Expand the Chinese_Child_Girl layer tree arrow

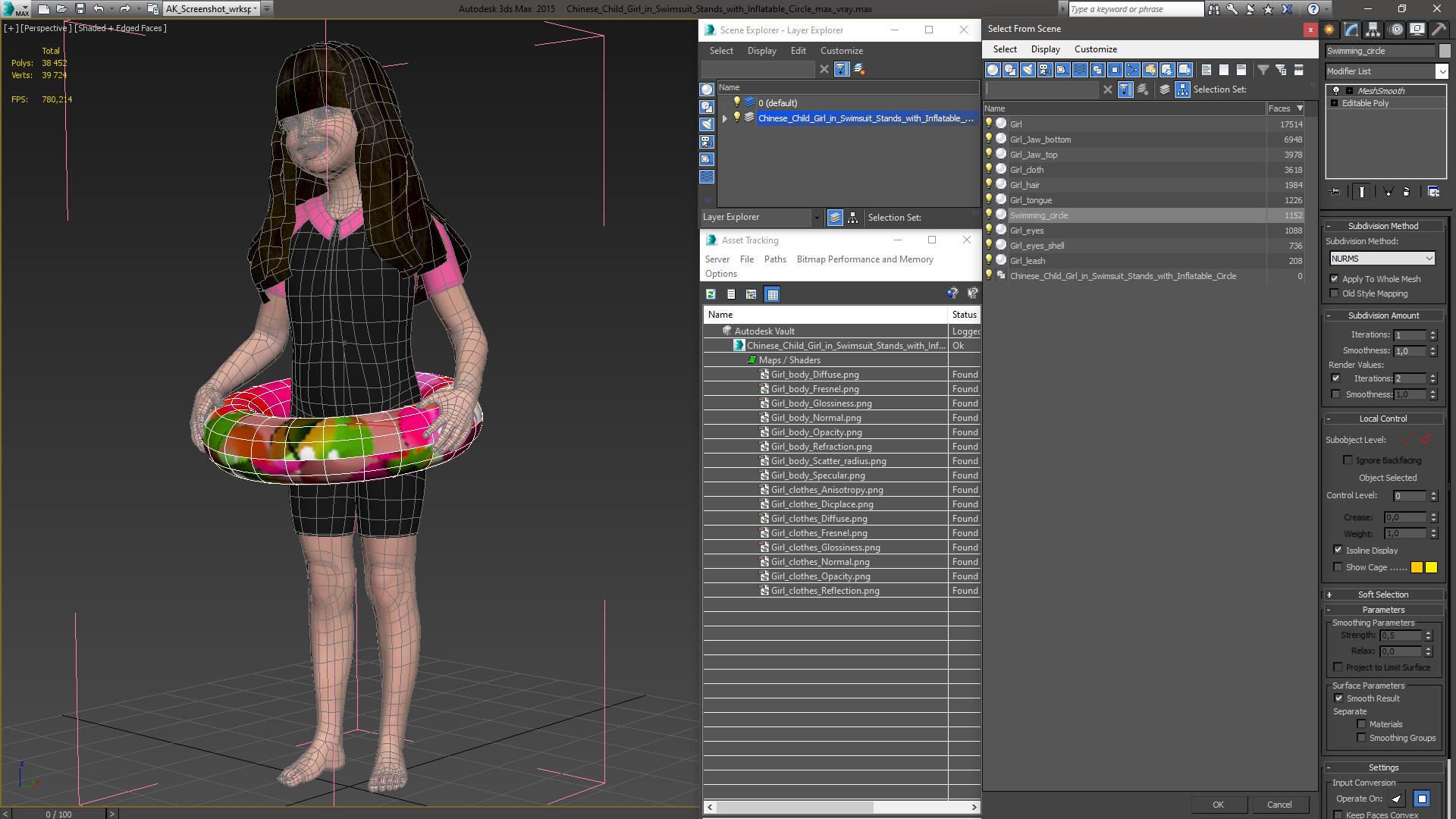point(725,118)
